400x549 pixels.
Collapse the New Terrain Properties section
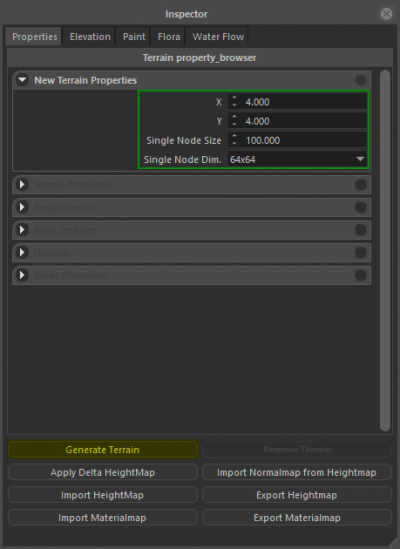[22, 80]
